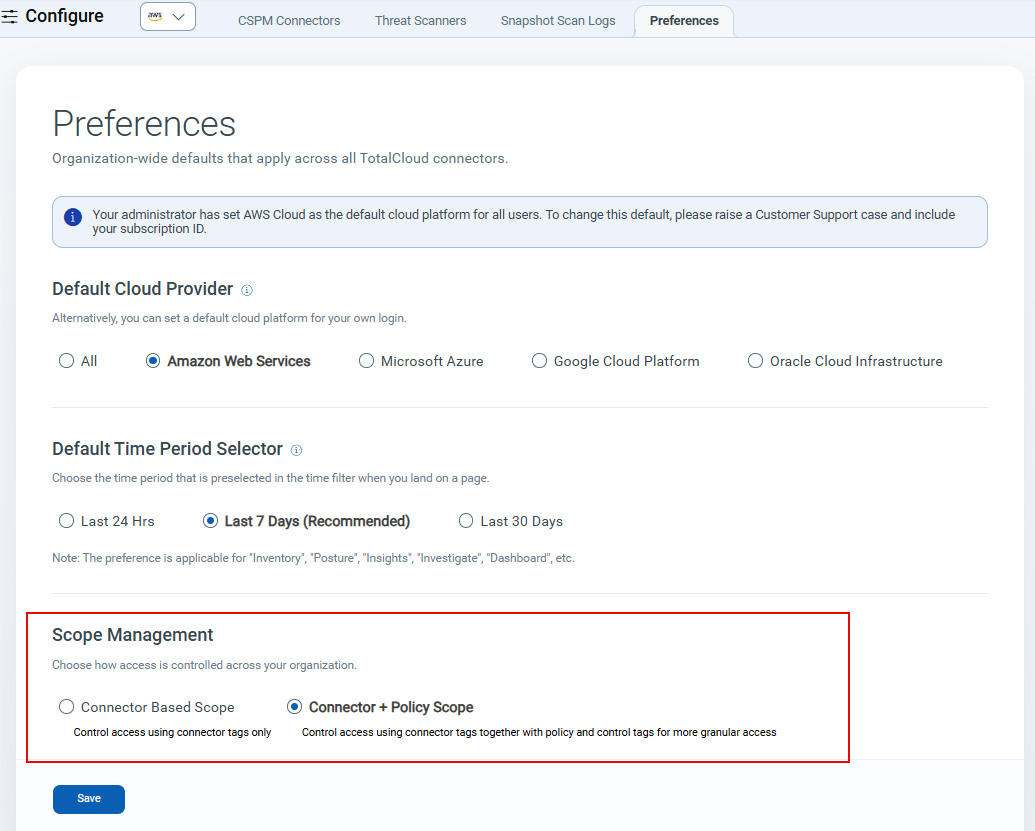Select Last 7 Days (Recommended) option
Screen dimensions: 1035x831
tap(210, 521)
